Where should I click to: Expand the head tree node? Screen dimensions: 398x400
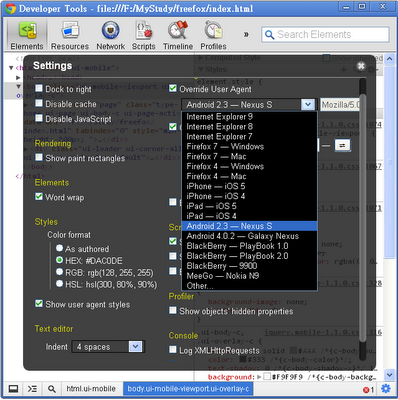coord(18,77)
